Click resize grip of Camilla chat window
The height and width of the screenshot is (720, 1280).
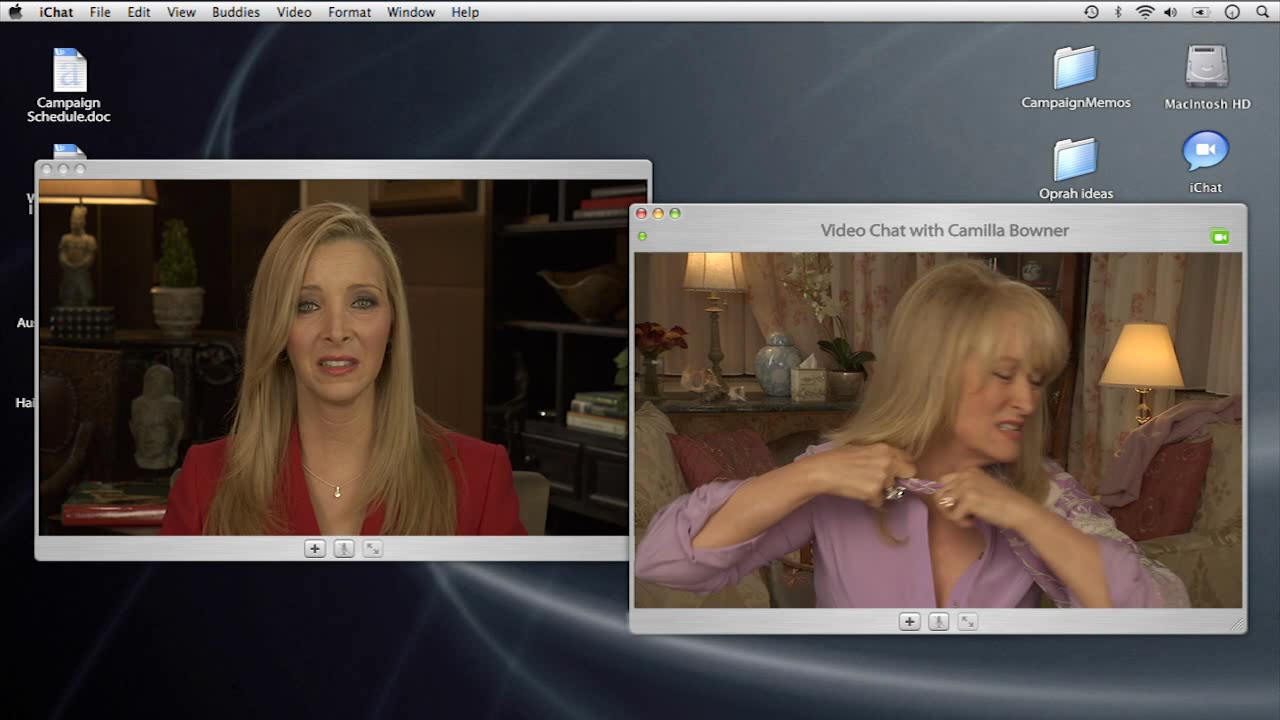[1237, 624]
